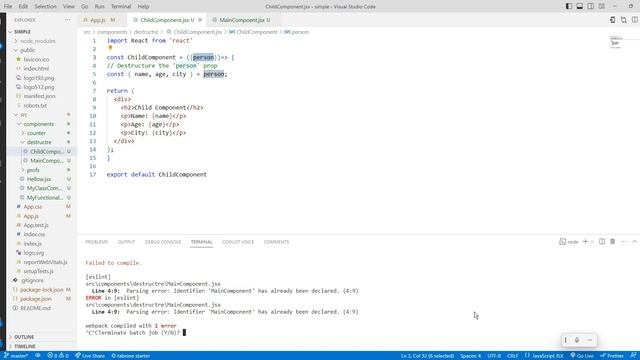
Task: Change CRLF end of line setting
Action: click(x=513, y=356)
